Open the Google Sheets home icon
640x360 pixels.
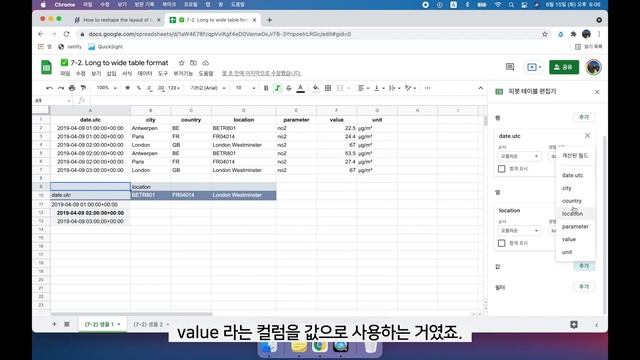click(47, 67)
